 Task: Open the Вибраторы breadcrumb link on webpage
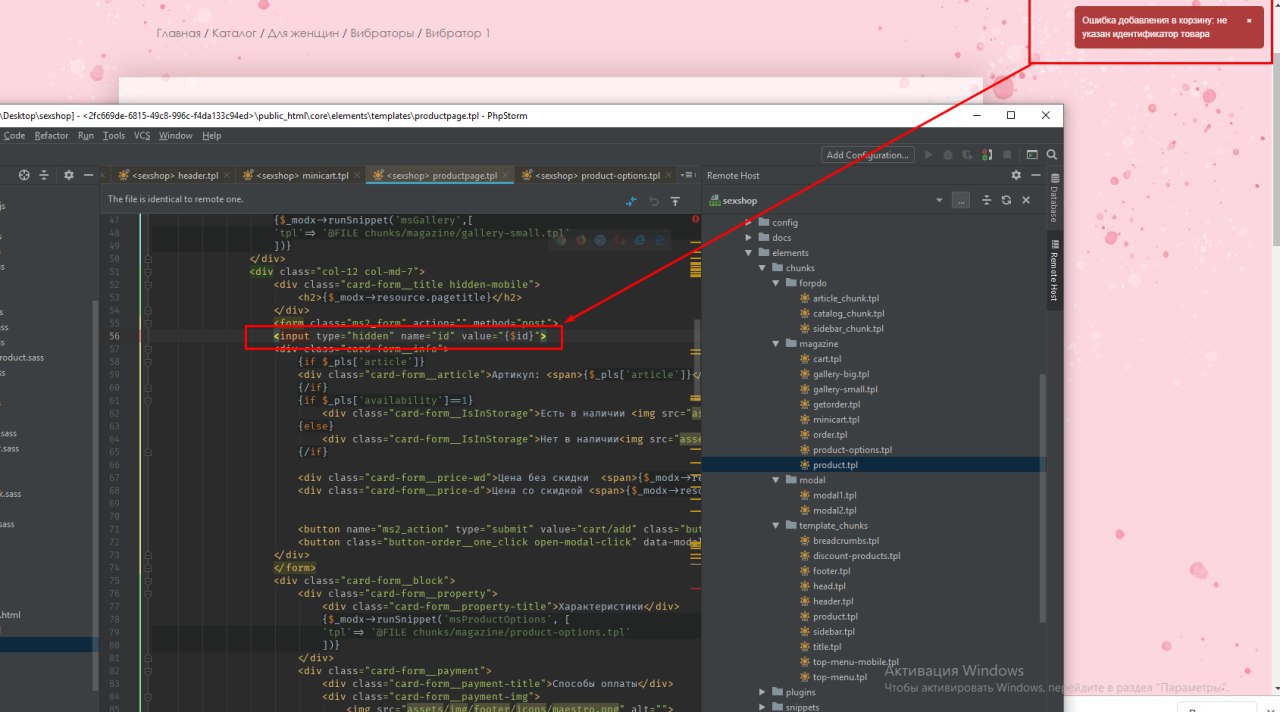point(382,33)
